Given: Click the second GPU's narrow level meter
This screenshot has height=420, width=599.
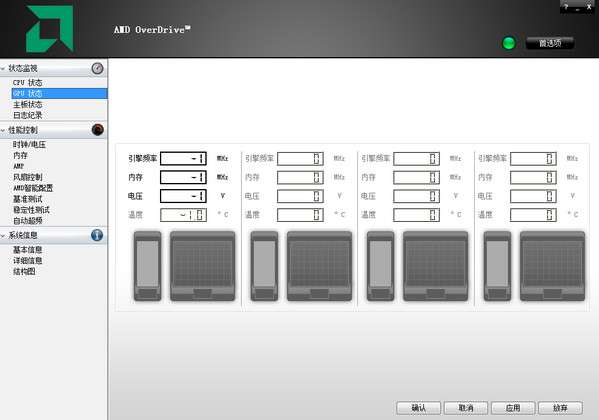Looking at the screenshot, I should (x=264, y=266).
